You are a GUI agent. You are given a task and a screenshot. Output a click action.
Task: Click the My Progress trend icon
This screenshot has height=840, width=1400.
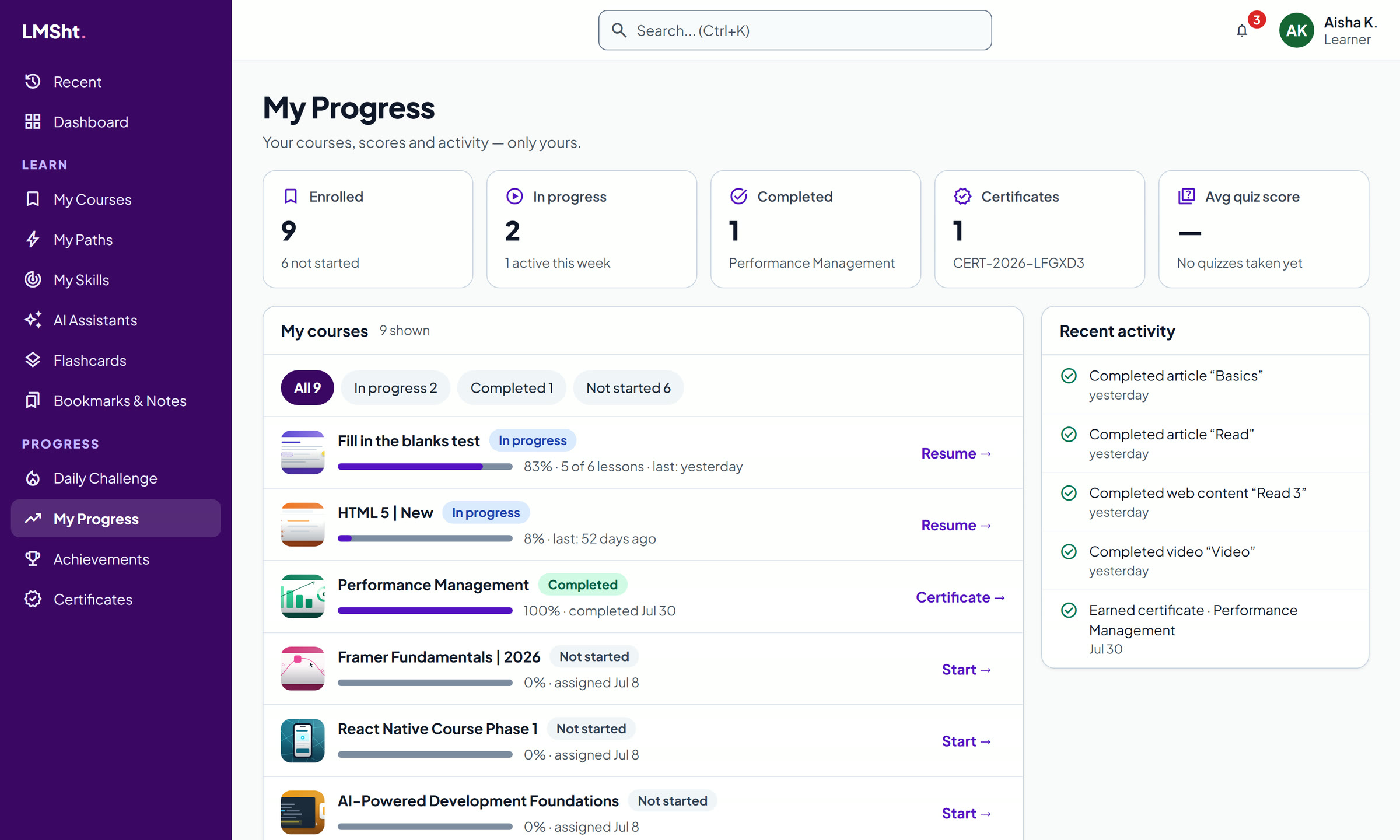pos(33,519)
